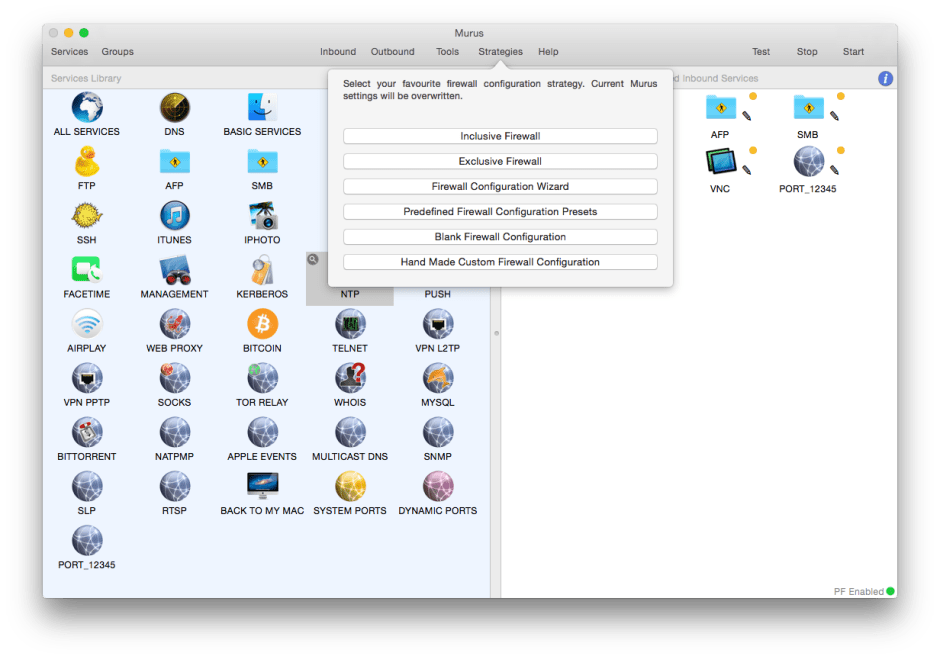Open the BITCOIN service icon
The height and width of the screenshot is (659, 940).
(x=261, y=323)
